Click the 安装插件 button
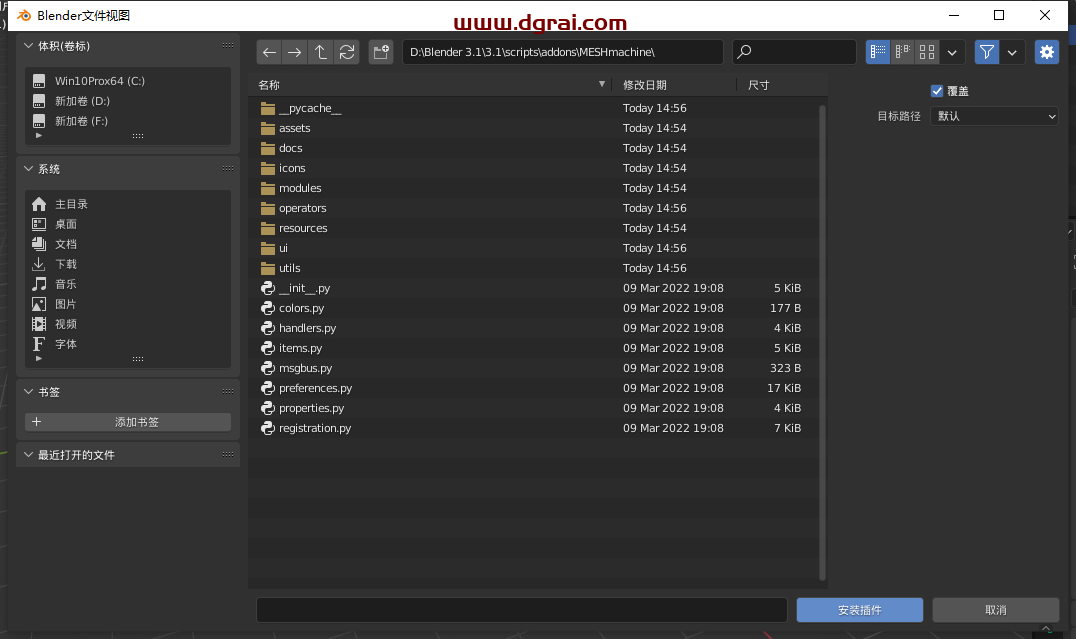 859,610
